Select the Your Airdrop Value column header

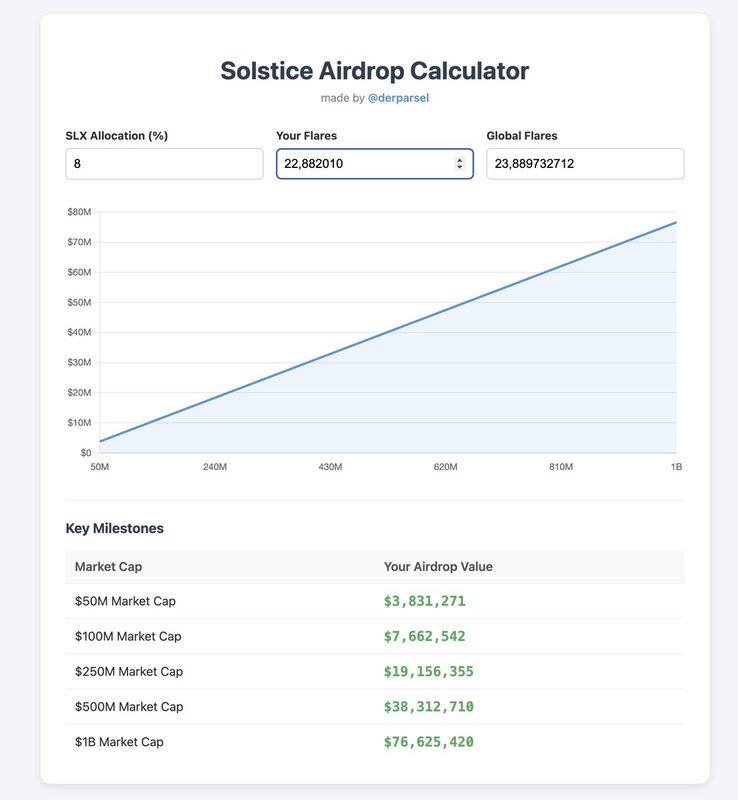click(438, 567)
